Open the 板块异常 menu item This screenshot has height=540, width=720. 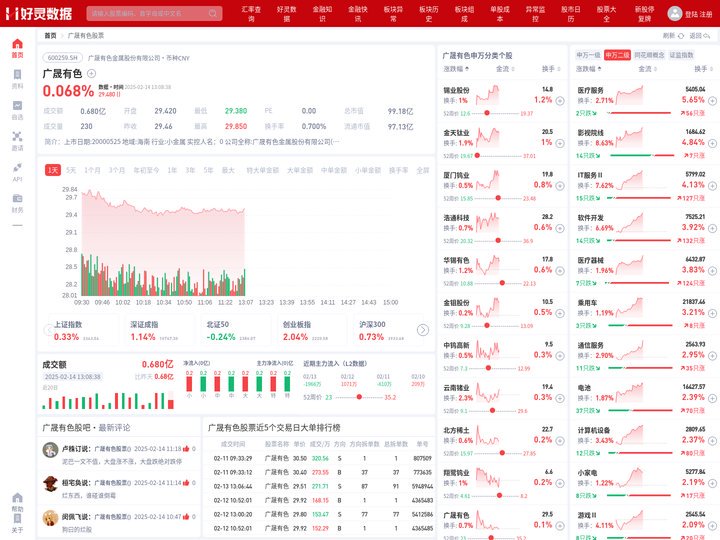(394, 13)
